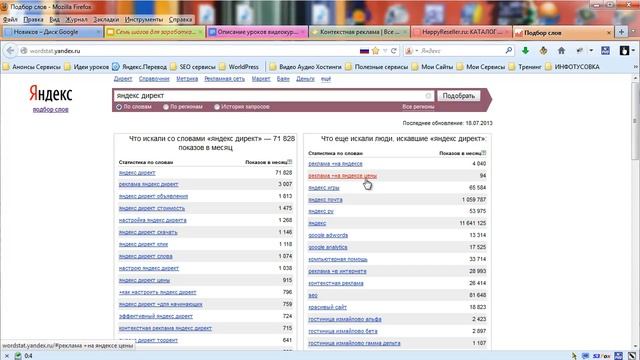
Task: Click the Yandex logo
Action: pos(51,94)
